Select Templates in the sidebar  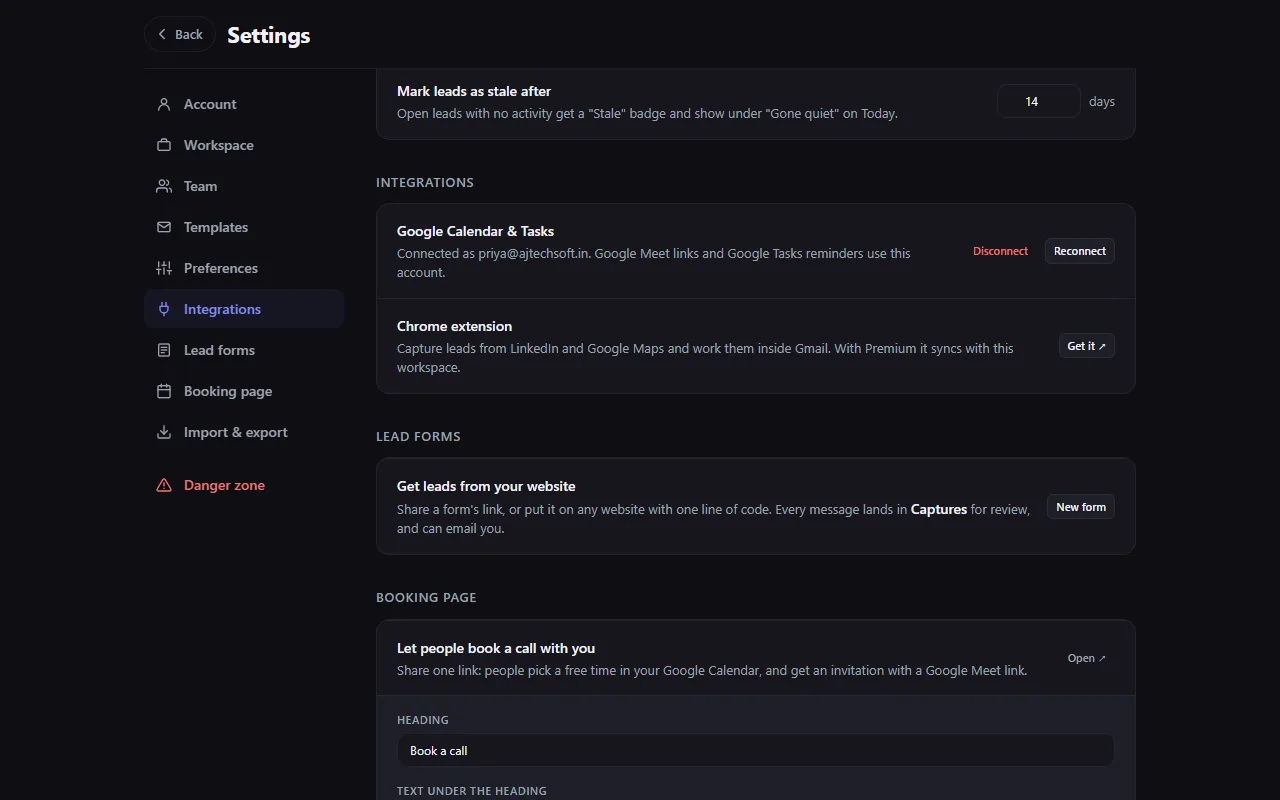244,227
